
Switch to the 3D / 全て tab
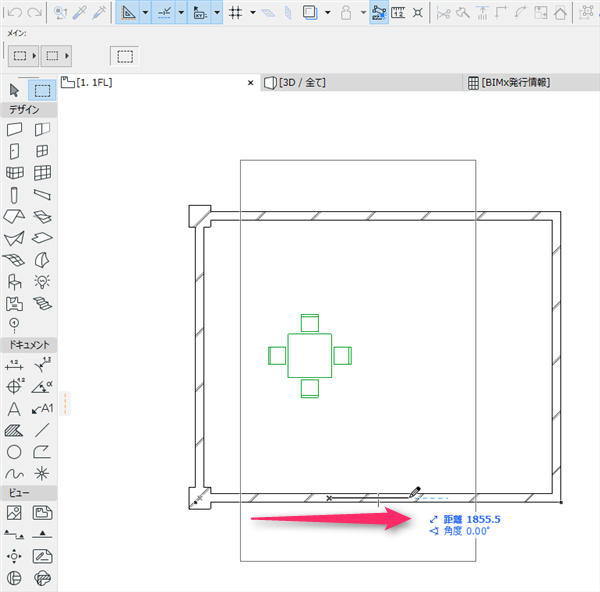(302, 83)
